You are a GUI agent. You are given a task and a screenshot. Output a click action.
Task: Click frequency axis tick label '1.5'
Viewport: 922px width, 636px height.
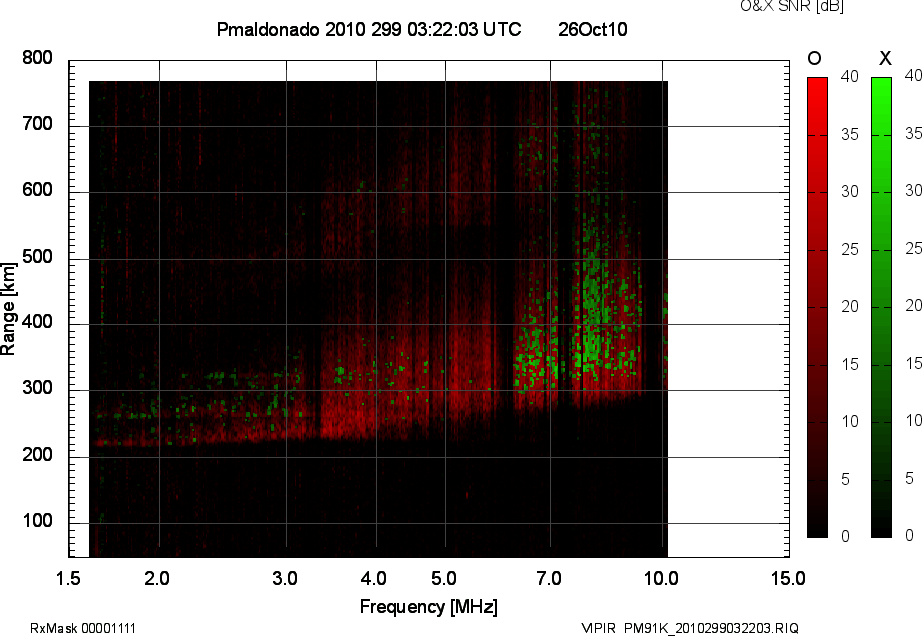point(68,579)
